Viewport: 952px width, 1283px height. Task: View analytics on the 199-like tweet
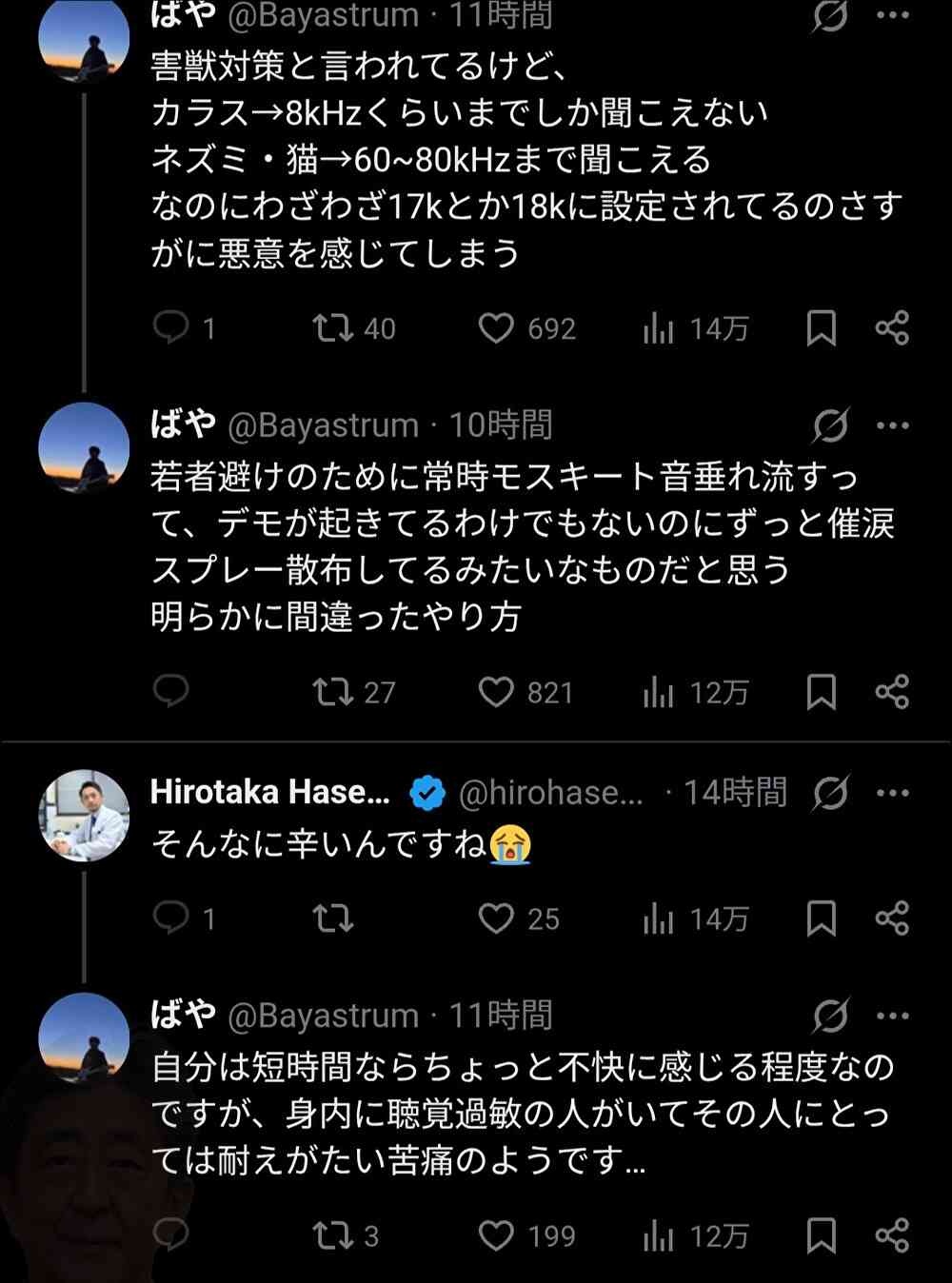coord(658,1236)
